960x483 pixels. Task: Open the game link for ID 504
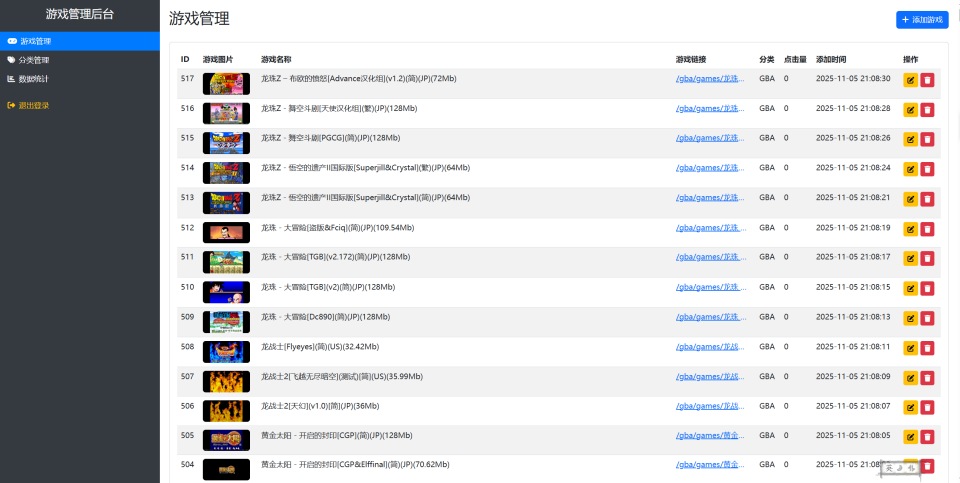[x=710, y=465]
